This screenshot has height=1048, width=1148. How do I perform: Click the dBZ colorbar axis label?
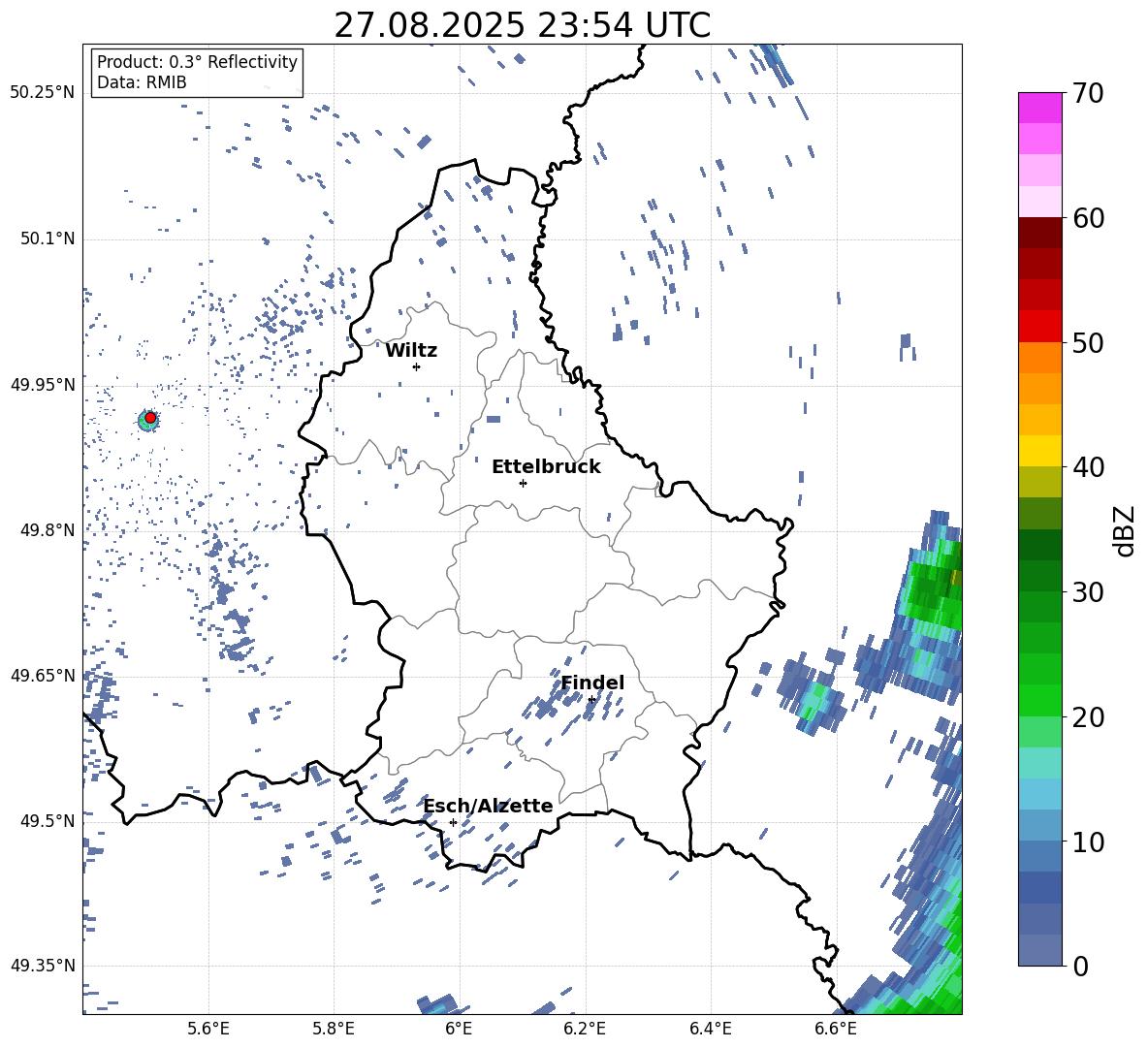(1126, 530)
